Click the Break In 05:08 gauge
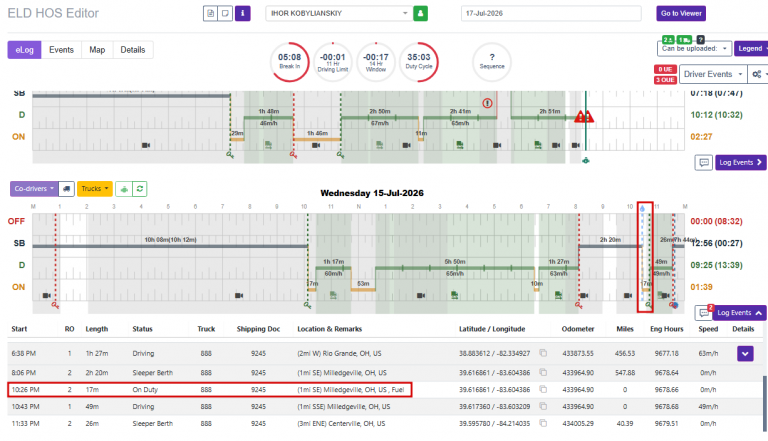The image size is (768, 441). (x=289, y=62)
